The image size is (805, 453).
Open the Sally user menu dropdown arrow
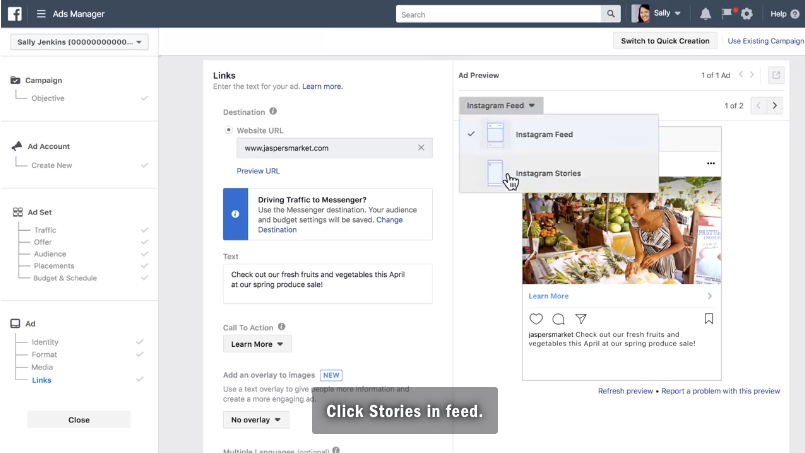tap(678, 13)
